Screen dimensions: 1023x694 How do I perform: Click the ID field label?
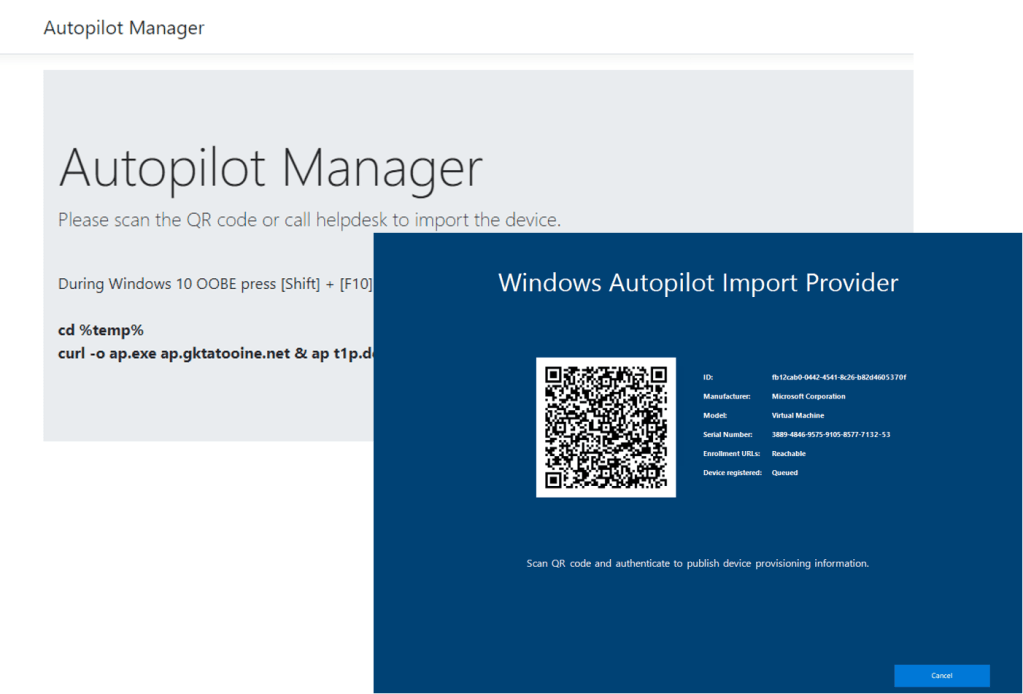(x=708, y=377)
